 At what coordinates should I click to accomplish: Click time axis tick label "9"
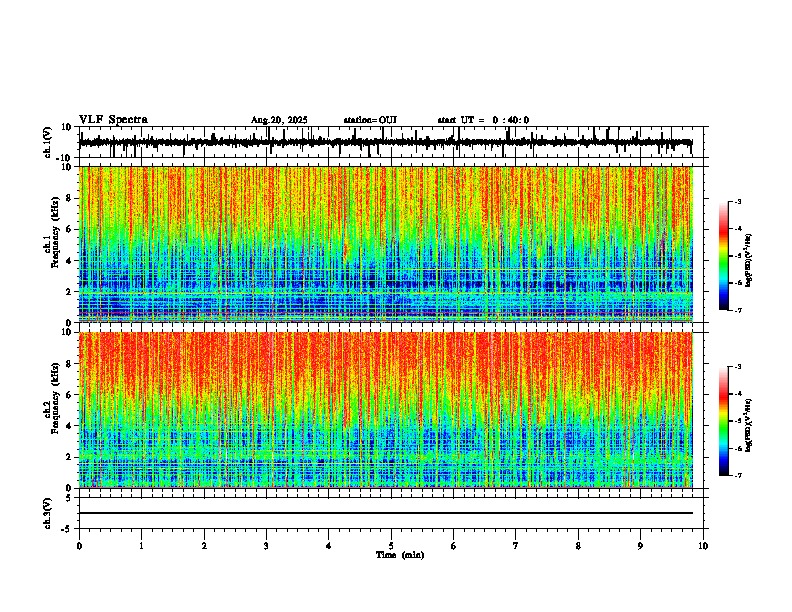pyautogui.click(x=640, y=546)
